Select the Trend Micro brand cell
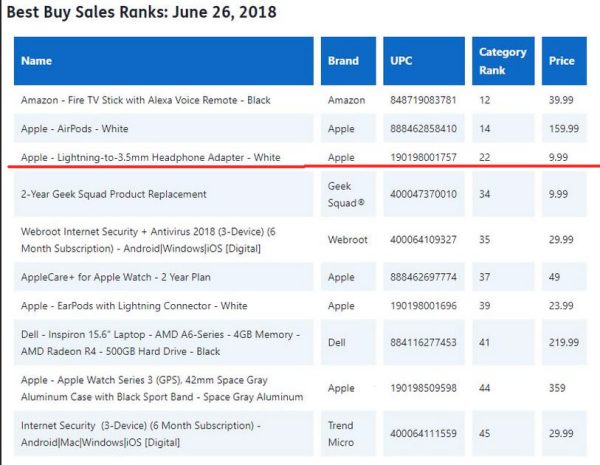This screenshot has width=600, height=465. tap(343, 433)
